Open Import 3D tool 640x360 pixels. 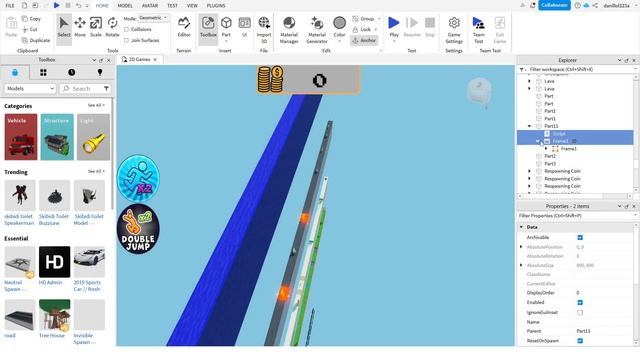click(264, 30)
